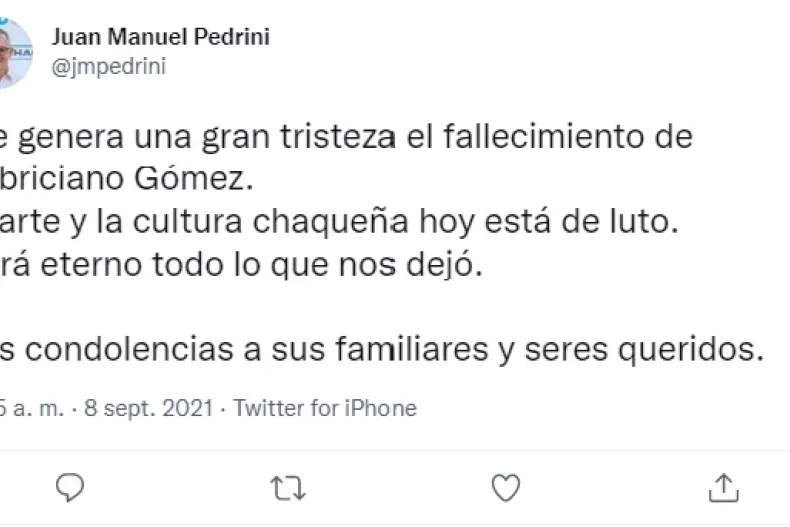Click the 'cultura chaqueña hoy está de luto' sentence
This screenshot has width=790, height=527.
point(340,225)
